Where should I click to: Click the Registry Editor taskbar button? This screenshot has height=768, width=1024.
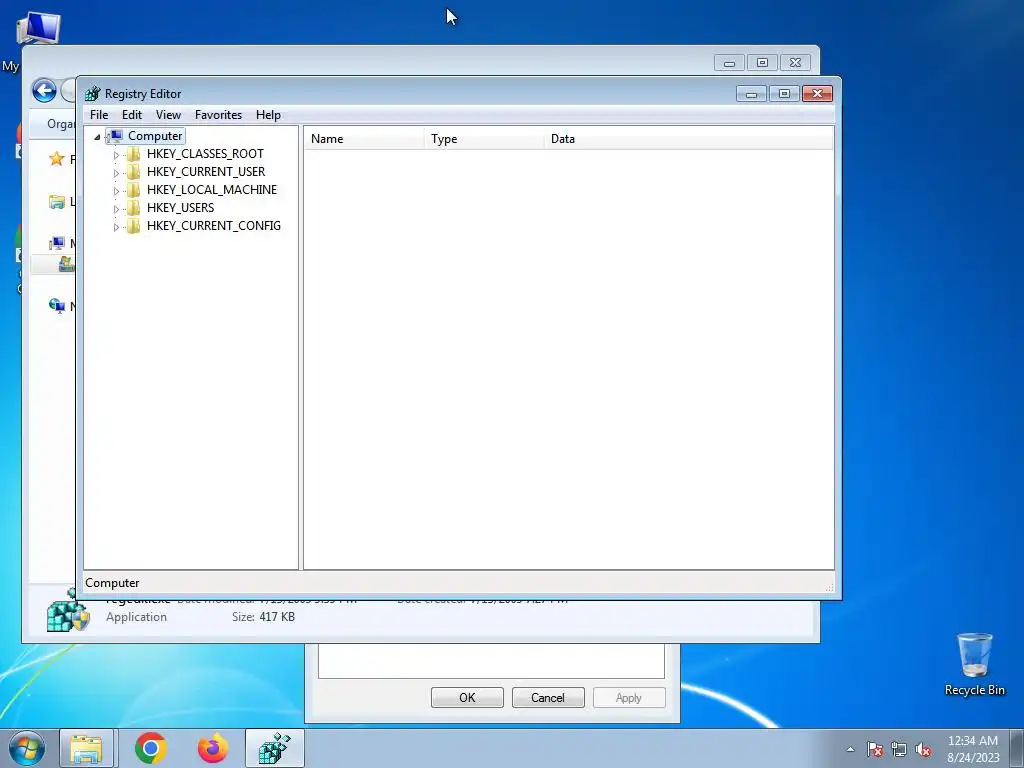(275, 748)
